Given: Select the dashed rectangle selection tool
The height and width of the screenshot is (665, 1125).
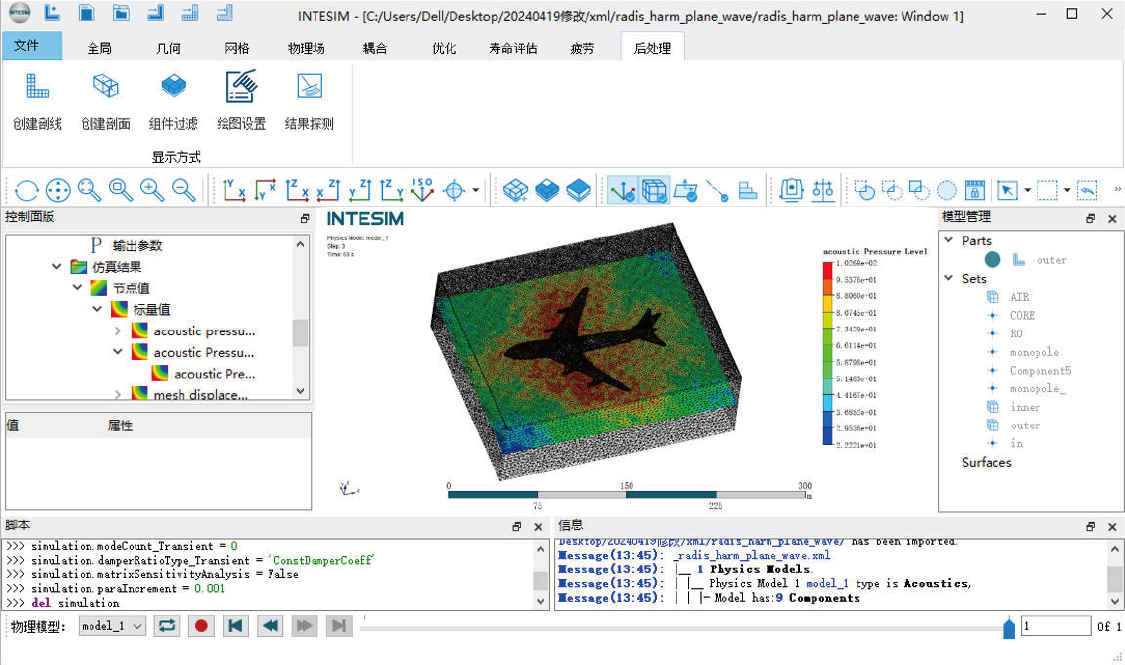Looking at the screenshot, I should coord(1048,190).
